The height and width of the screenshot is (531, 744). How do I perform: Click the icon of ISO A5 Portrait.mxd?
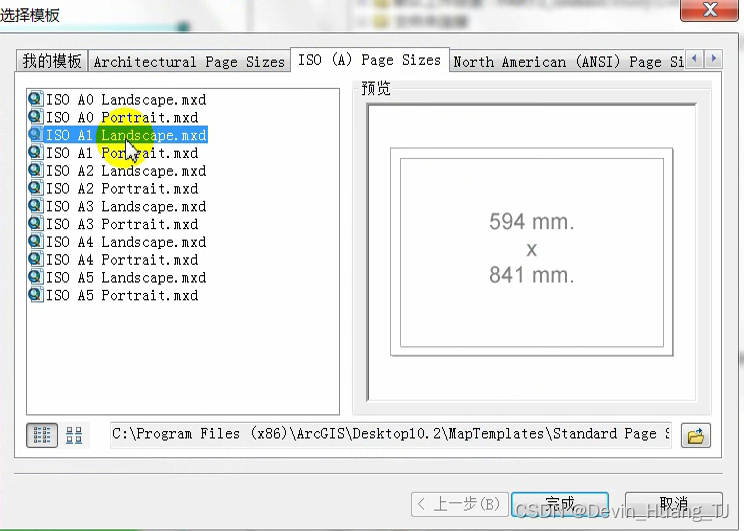point(36,295)
